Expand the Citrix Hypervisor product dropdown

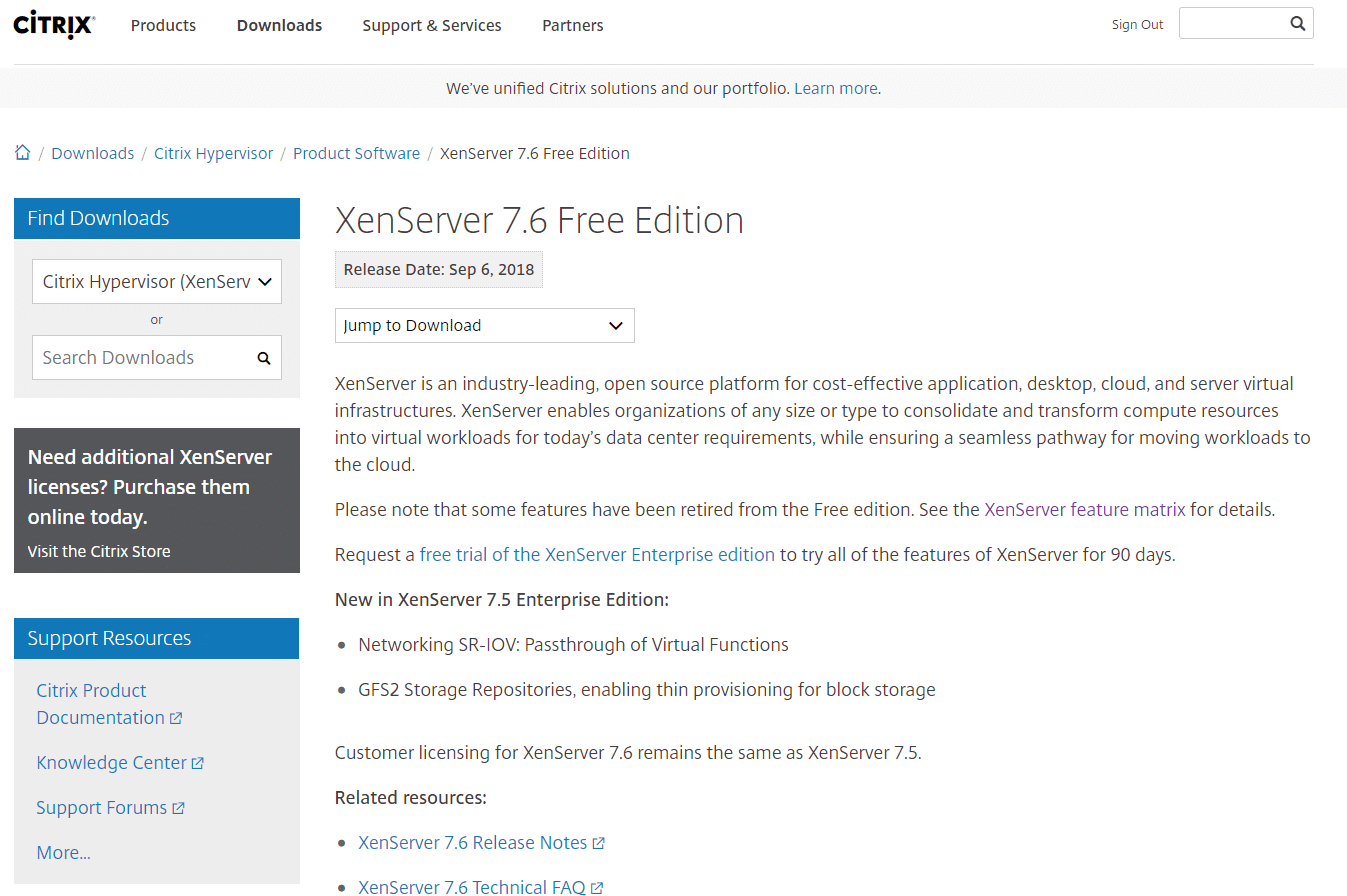(x=157, y=282)
